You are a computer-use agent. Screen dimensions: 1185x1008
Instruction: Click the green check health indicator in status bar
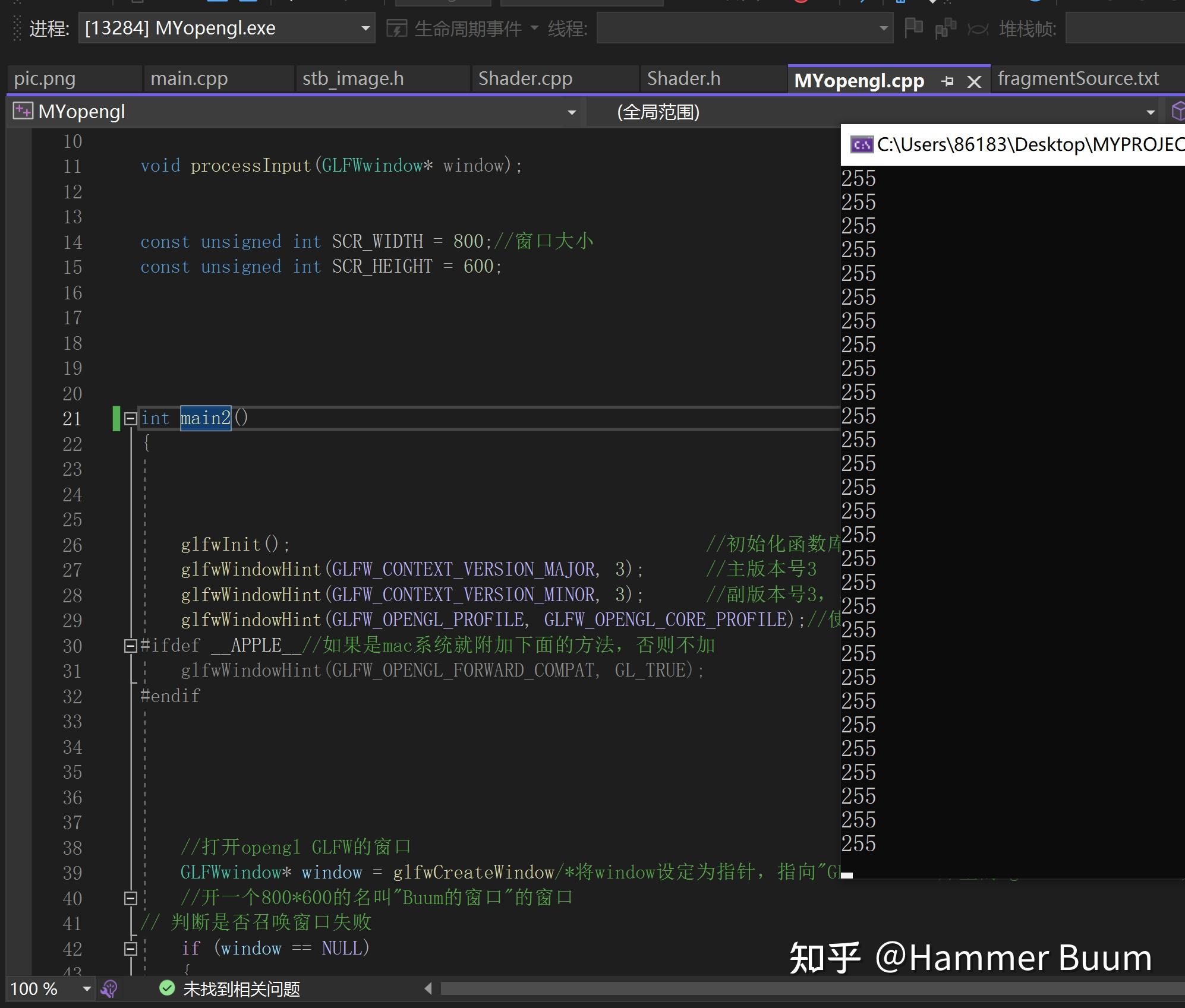pos(167,988)
